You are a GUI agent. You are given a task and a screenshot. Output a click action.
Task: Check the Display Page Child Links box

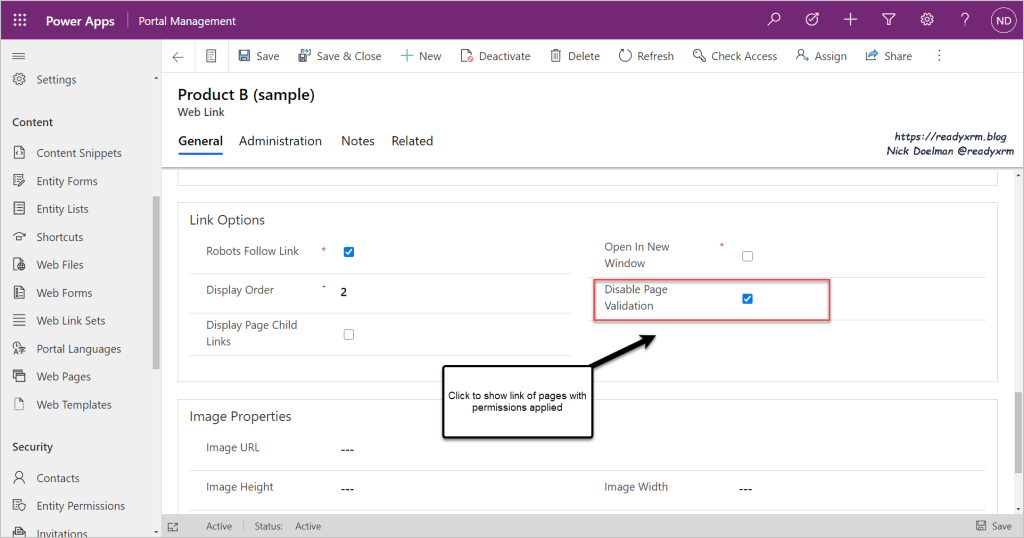(x=349, y=334)
